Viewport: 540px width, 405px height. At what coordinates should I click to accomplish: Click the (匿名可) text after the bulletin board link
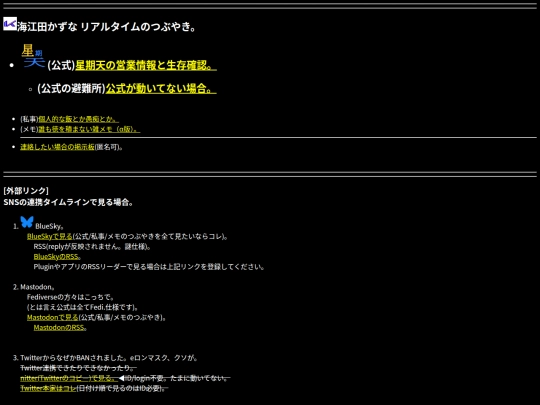[x=108, y=147]
